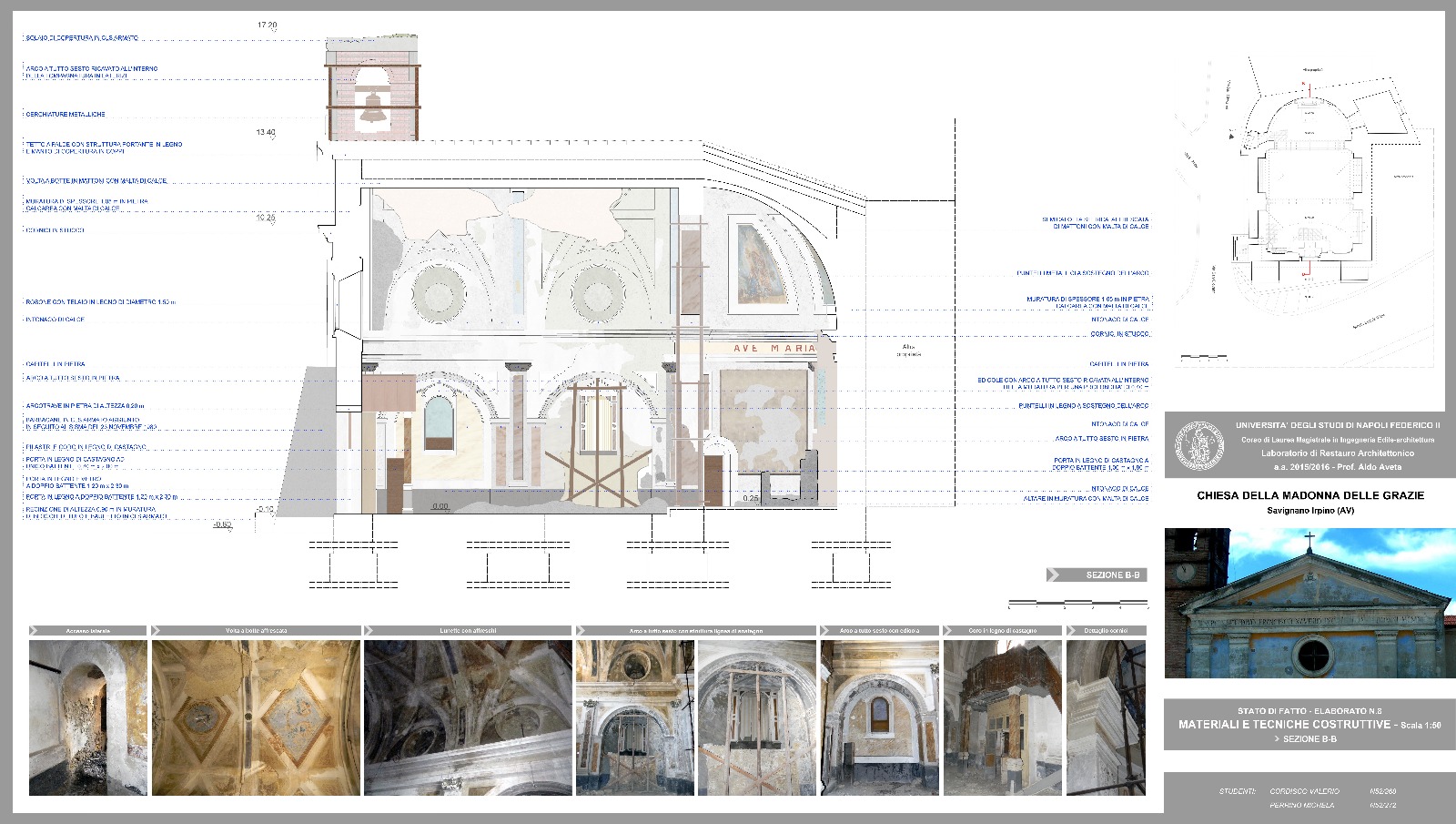Open the 'Dettaglio cornici' photo

(x=1106, y=717)
